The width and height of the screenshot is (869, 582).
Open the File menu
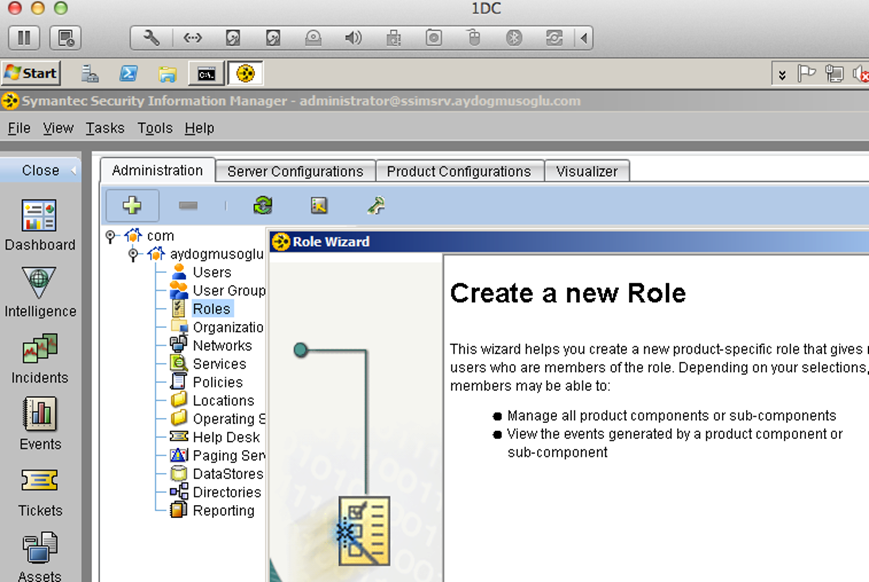click(x=19, y=128)
